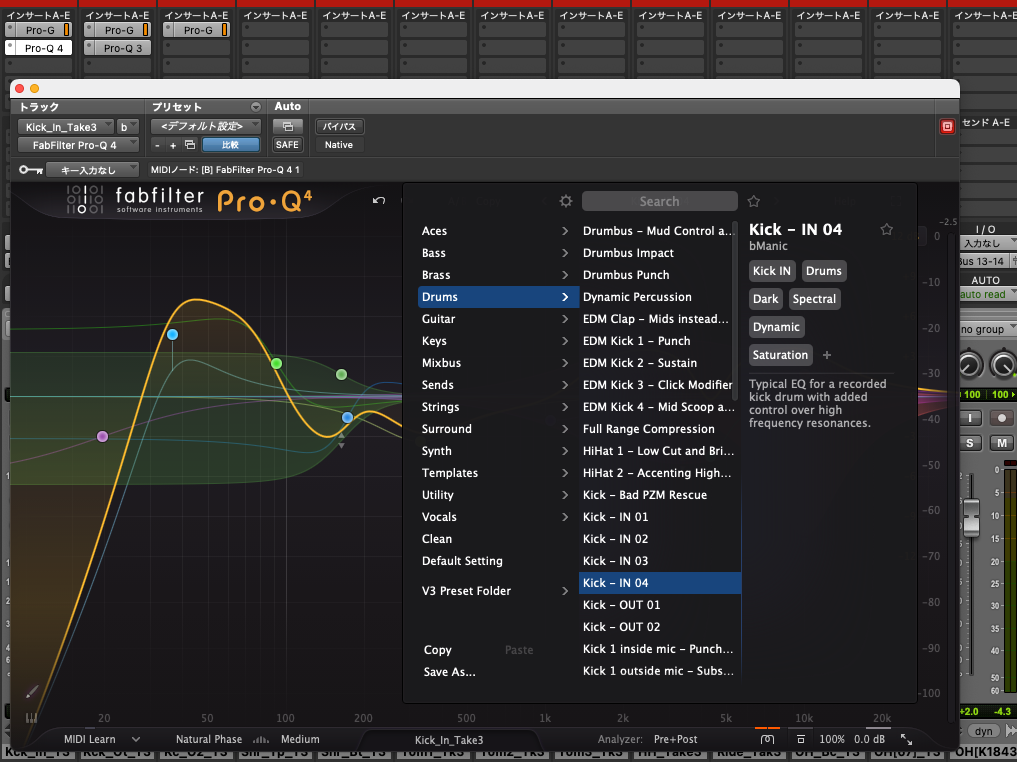The image size is (1017, 762).
Task: Toggle Solo on the mixer channel strip
Action: pyautogui.click(x=970, y=443)
